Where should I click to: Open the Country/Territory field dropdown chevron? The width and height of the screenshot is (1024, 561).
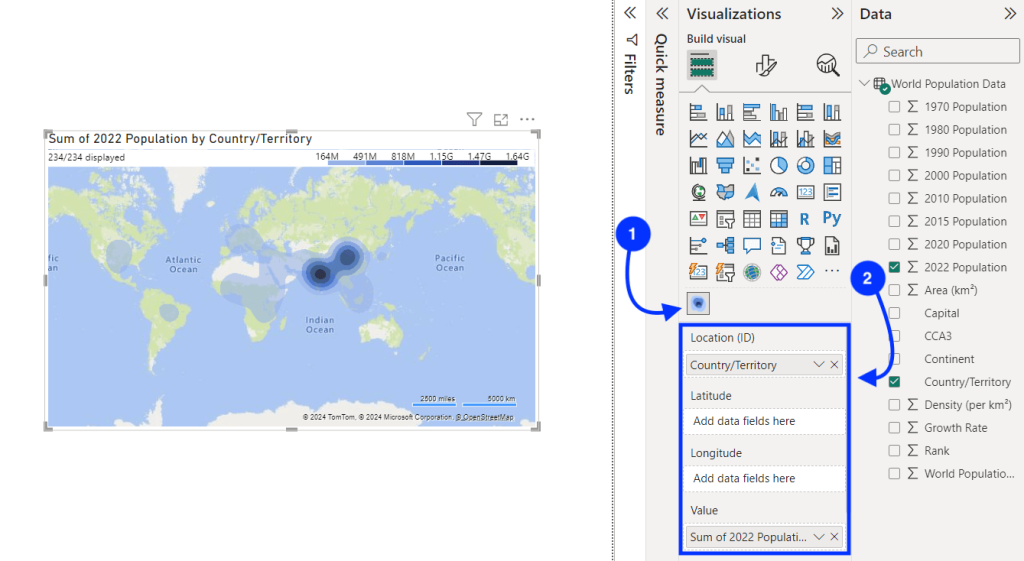tap(818, 364)
